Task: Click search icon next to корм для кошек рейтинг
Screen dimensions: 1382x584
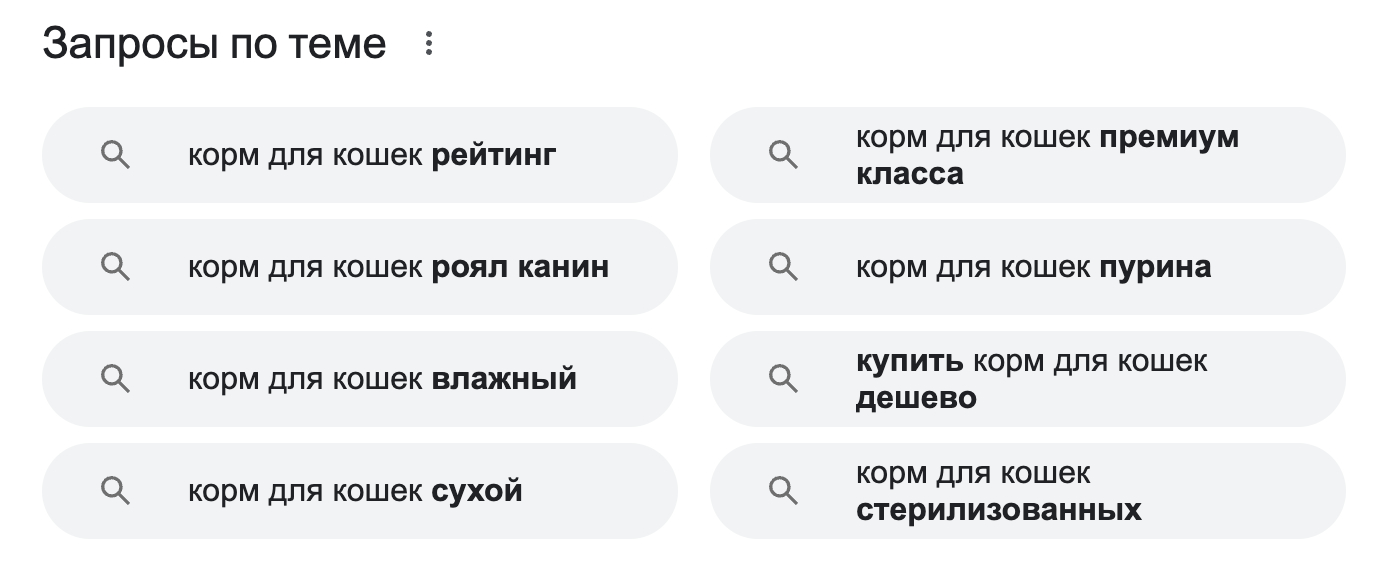Action: pos(116,155)
